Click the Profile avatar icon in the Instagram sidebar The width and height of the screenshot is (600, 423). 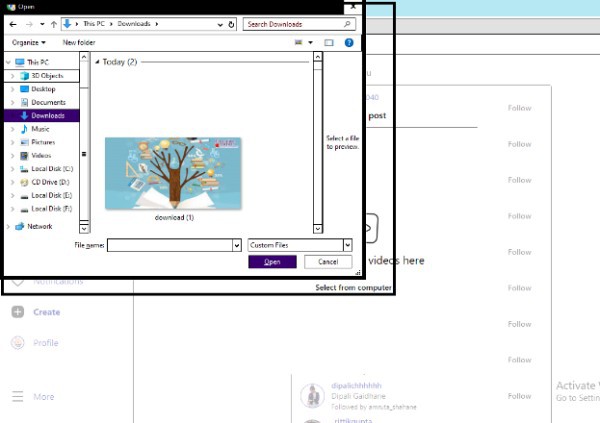coord(18,343)
